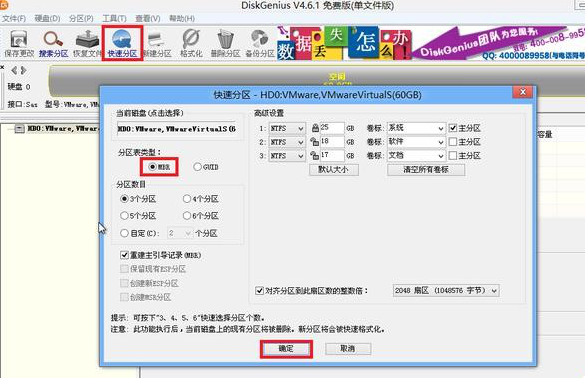Close the Quick Partition dialog
Screen dimensions: 585x378
pyautogui.click(x=523, y=92)
